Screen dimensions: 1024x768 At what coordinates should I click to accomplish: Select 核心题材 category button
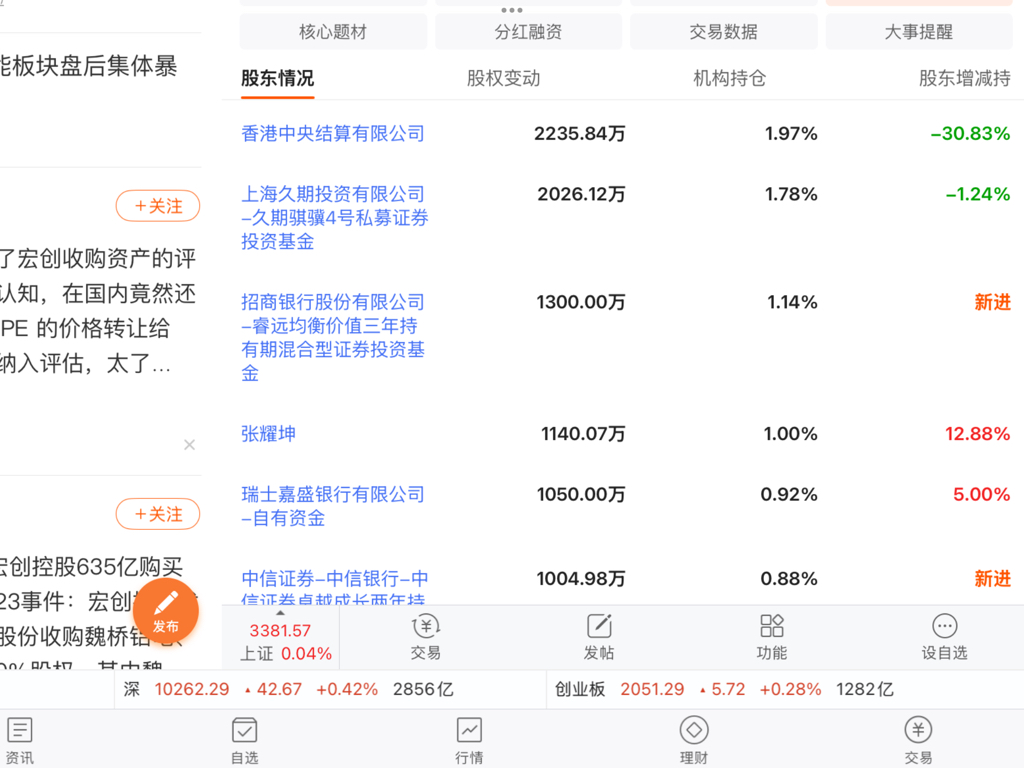pyautogui.click(x=333, y=32)
